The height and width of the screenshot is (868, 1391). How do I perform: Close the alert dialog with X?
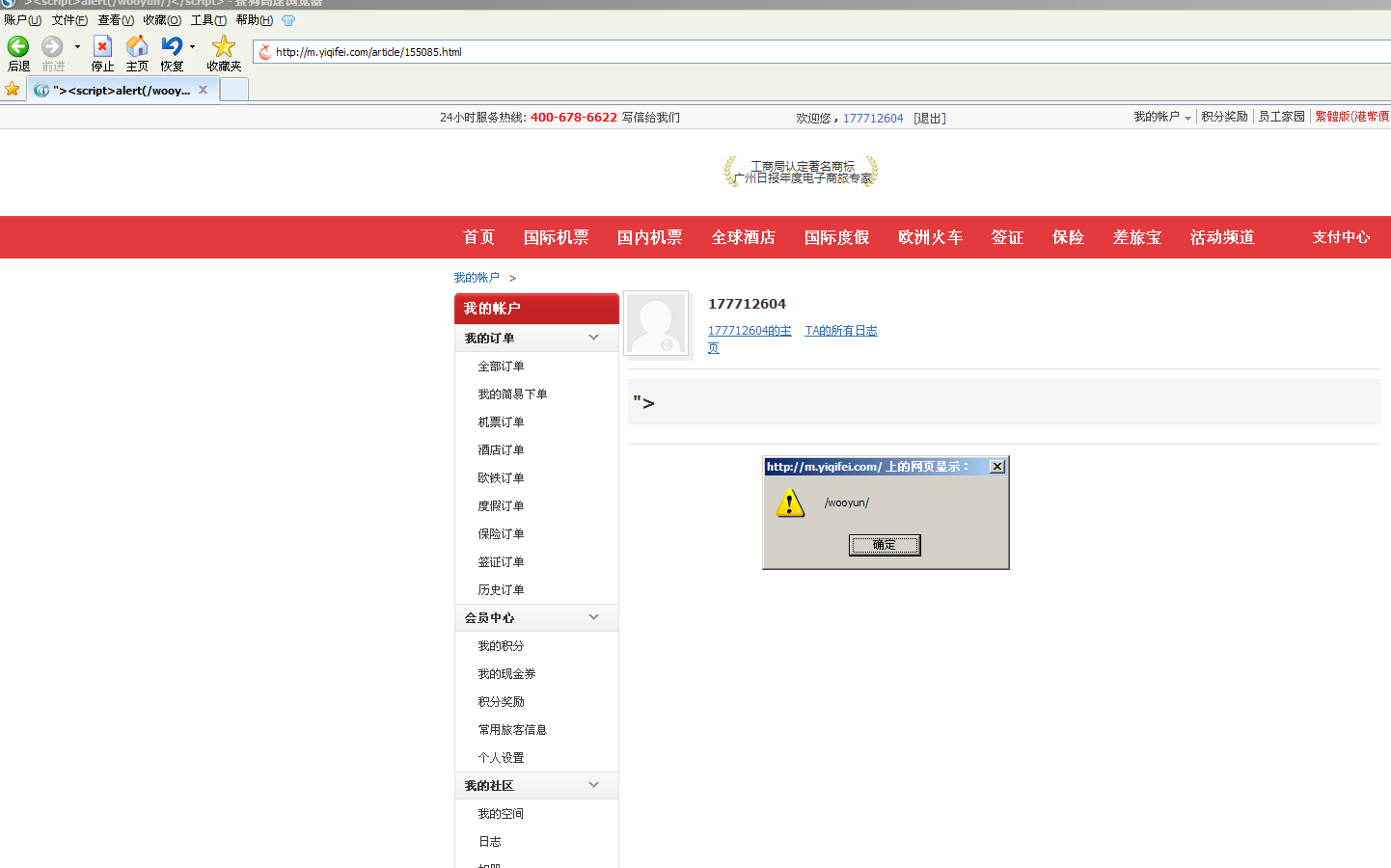(x=997, y=467)
